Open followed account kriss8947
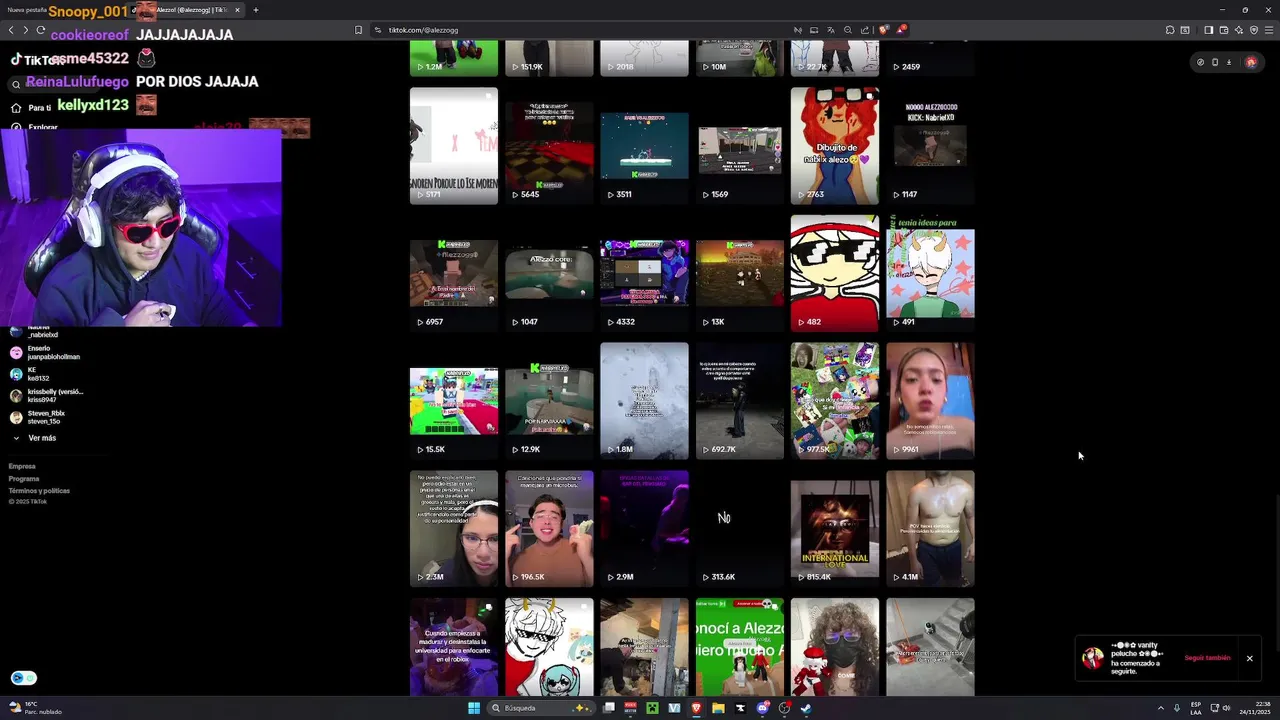This screenshot has width=1280, height=720. pos(47,395)
